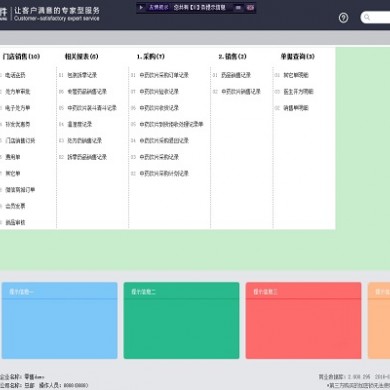Open 中药饮片收货记录
Image resolution: width=390 pixels, height=390 pixels.
tap(159, 108)
